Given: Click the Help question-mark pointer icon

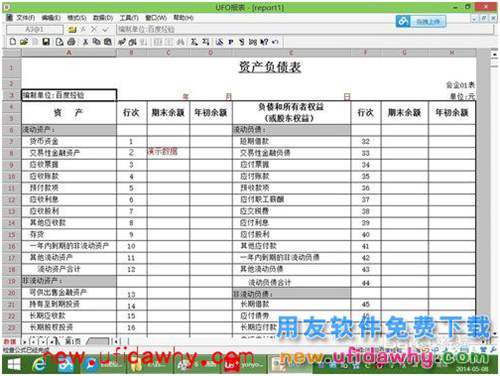Looking at the screenshot, I should pyautogui.click(x=264, y=42).
